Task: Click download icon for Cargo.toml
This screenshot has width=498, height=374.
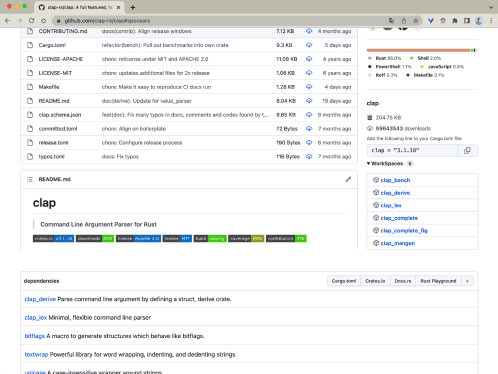Action: pos(309,45)
